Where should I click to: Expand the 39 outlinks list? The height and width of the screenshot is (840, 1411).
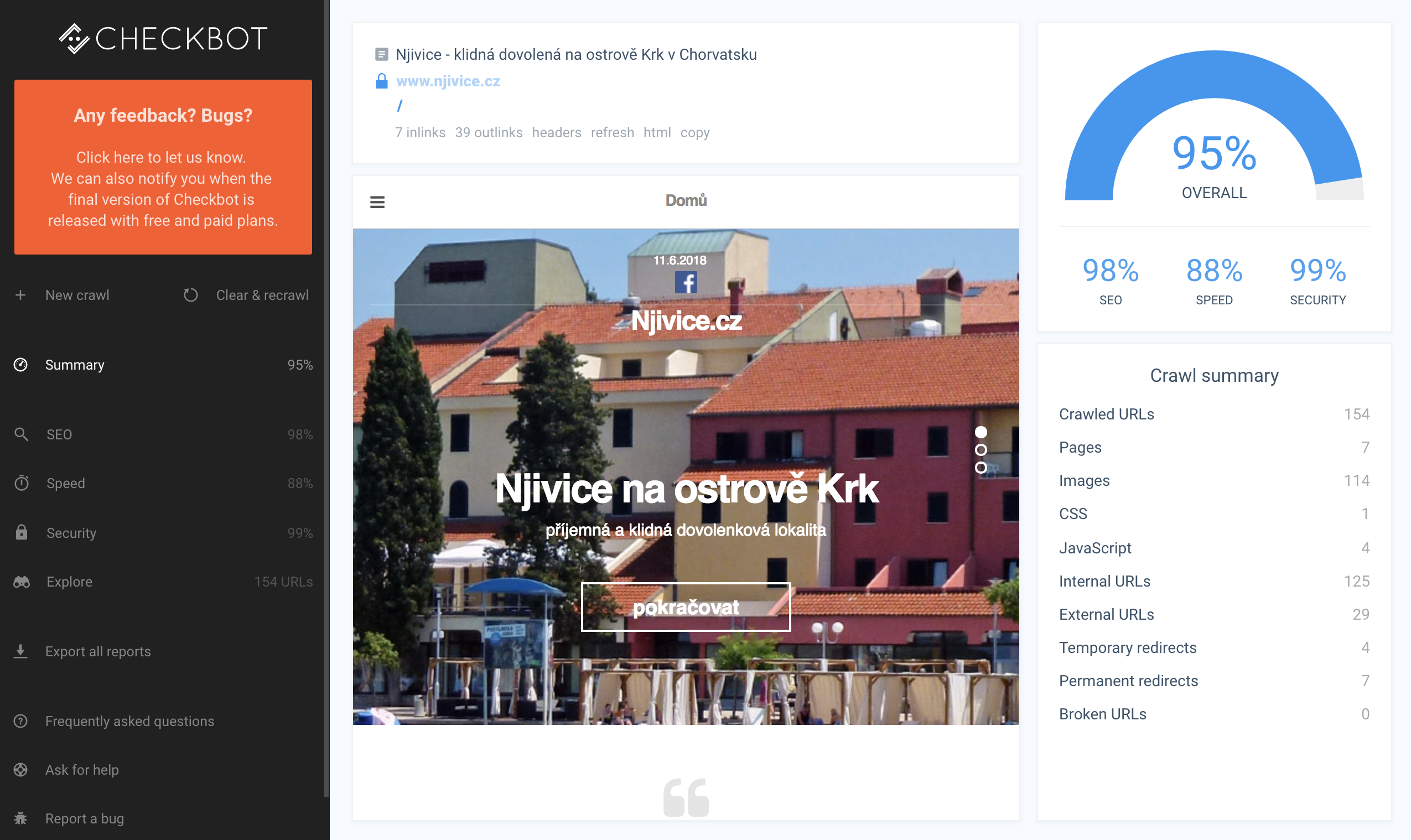[488, 132]
